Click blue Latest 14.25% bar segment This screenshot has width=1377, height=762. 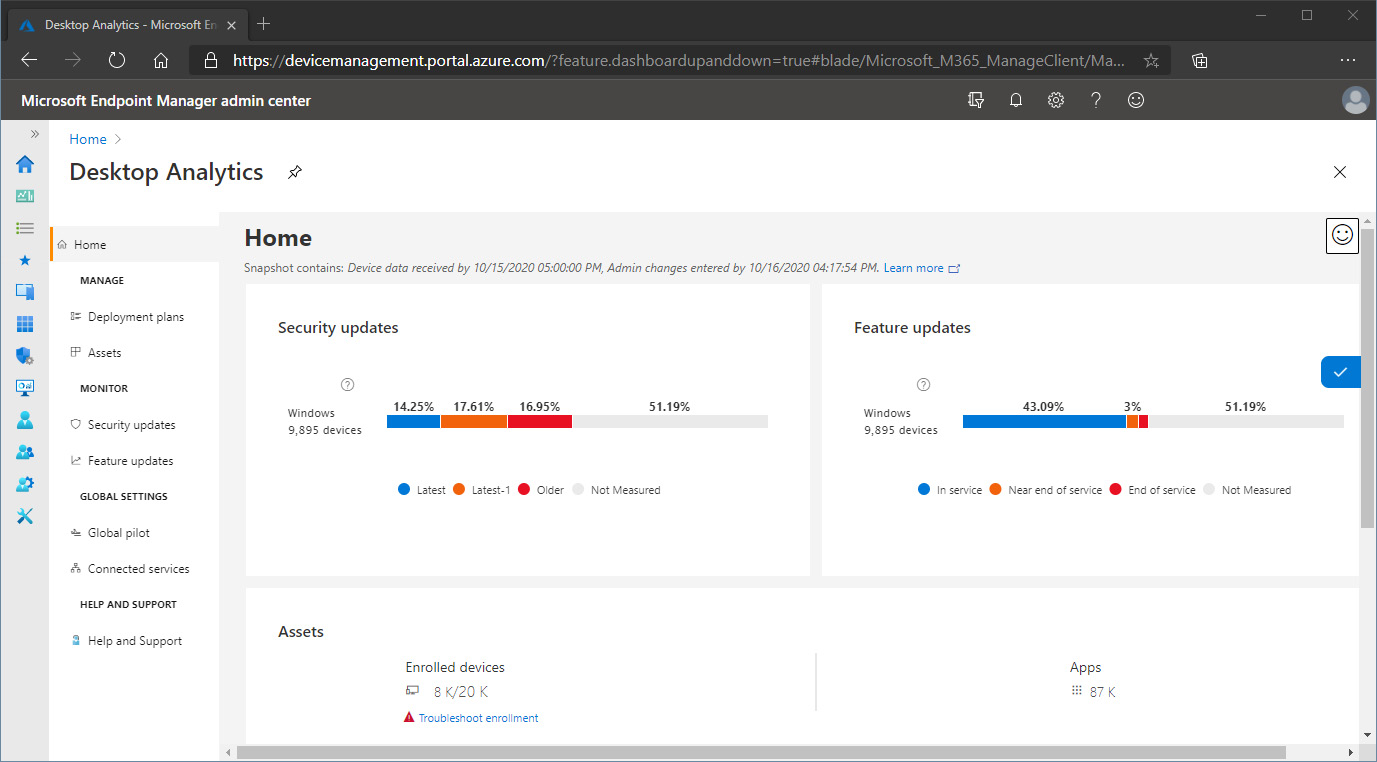(x=413, y=421)
